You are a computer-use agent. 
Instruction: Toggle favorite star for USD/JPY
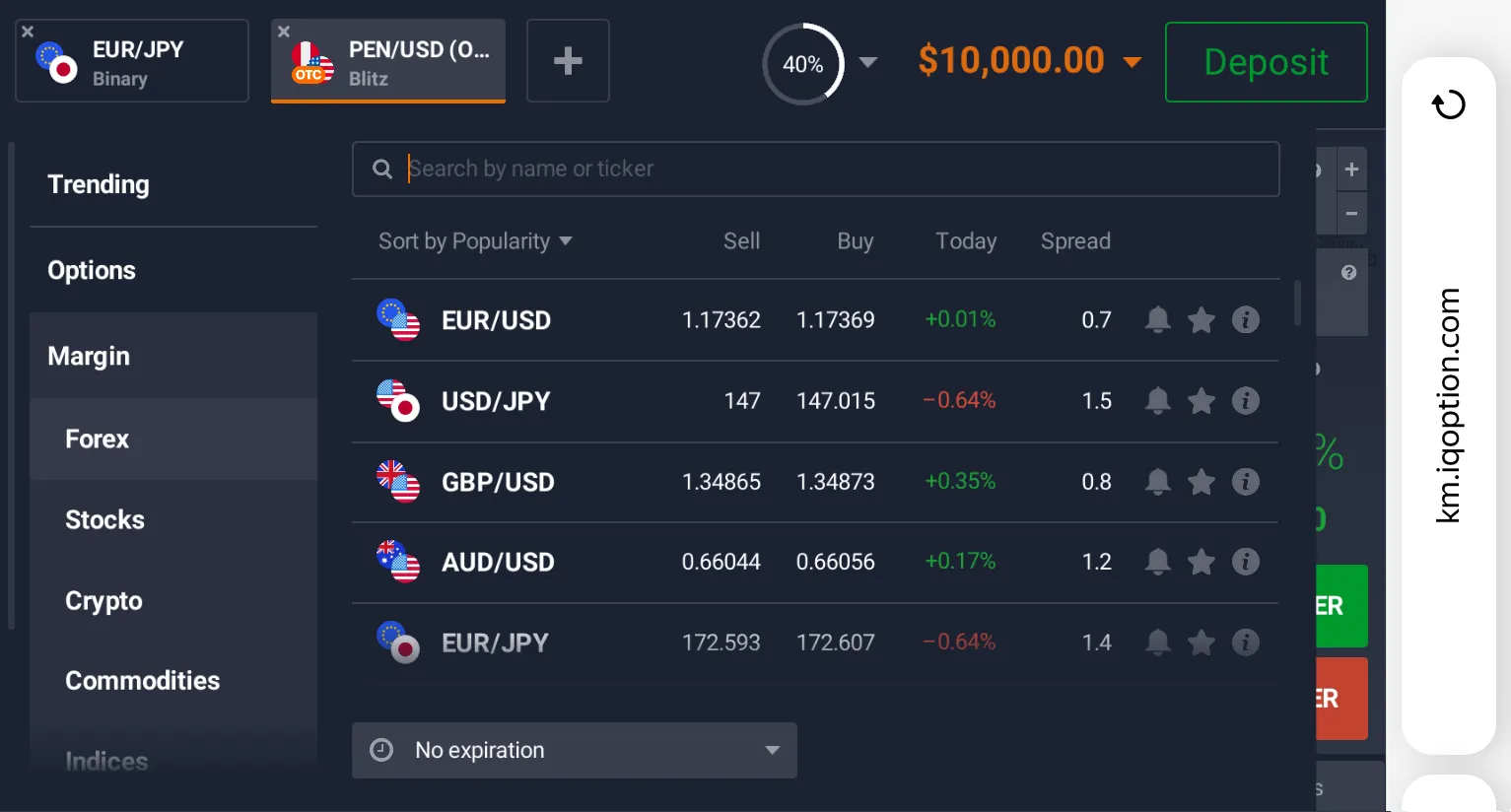(1201, 401)
